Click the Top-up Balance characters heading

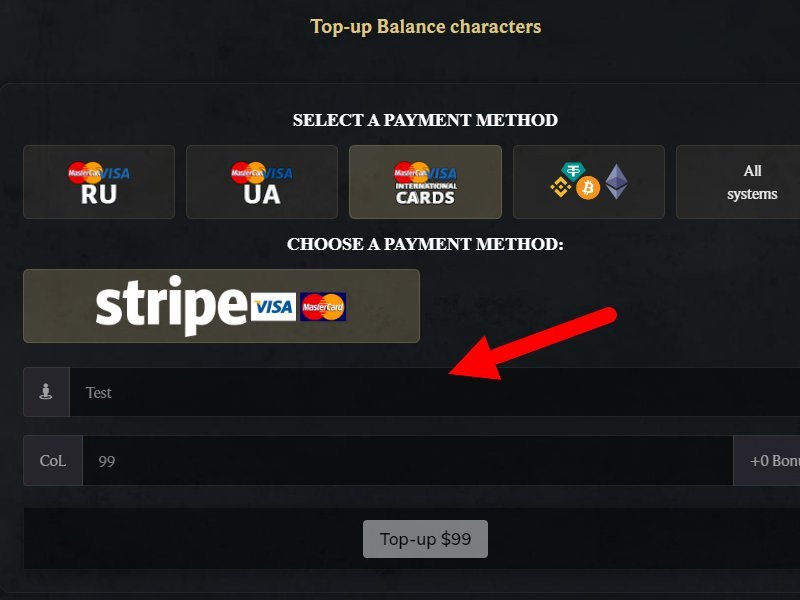coord(426,27)
